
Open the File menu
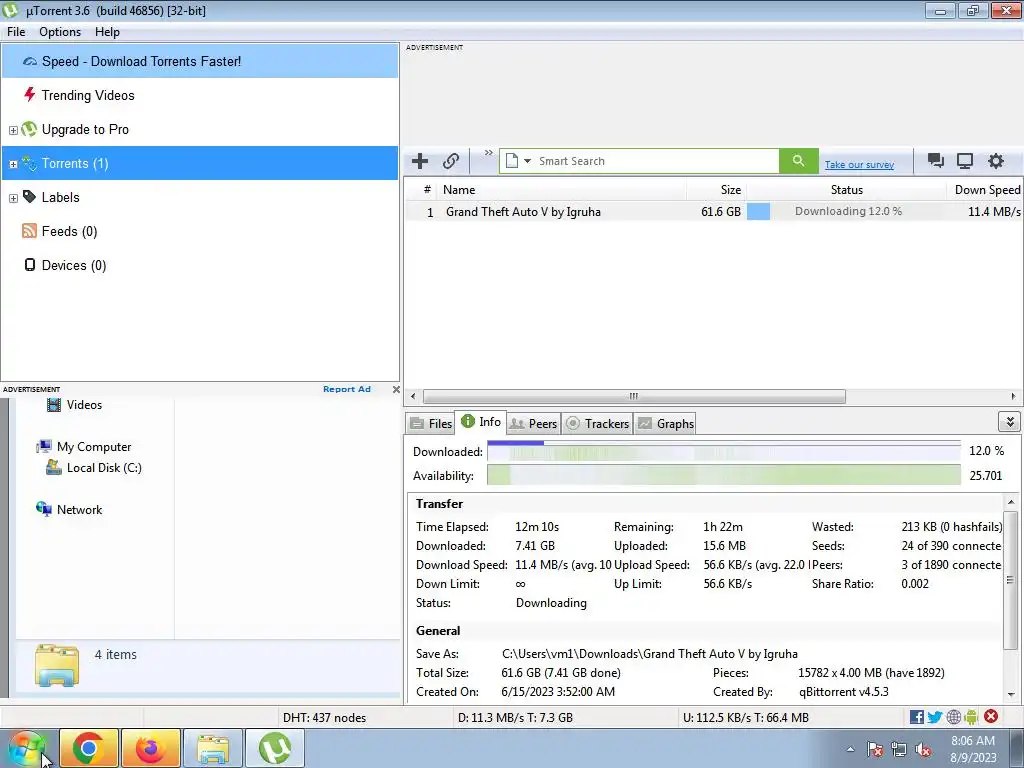[16, 32]
